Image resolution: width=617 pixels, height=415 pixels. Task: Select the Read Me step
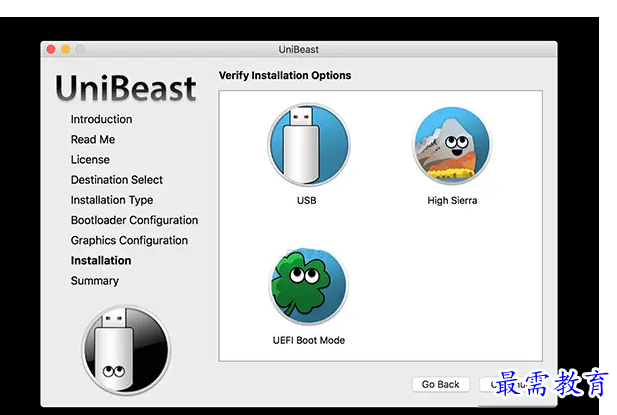point(93,139)
